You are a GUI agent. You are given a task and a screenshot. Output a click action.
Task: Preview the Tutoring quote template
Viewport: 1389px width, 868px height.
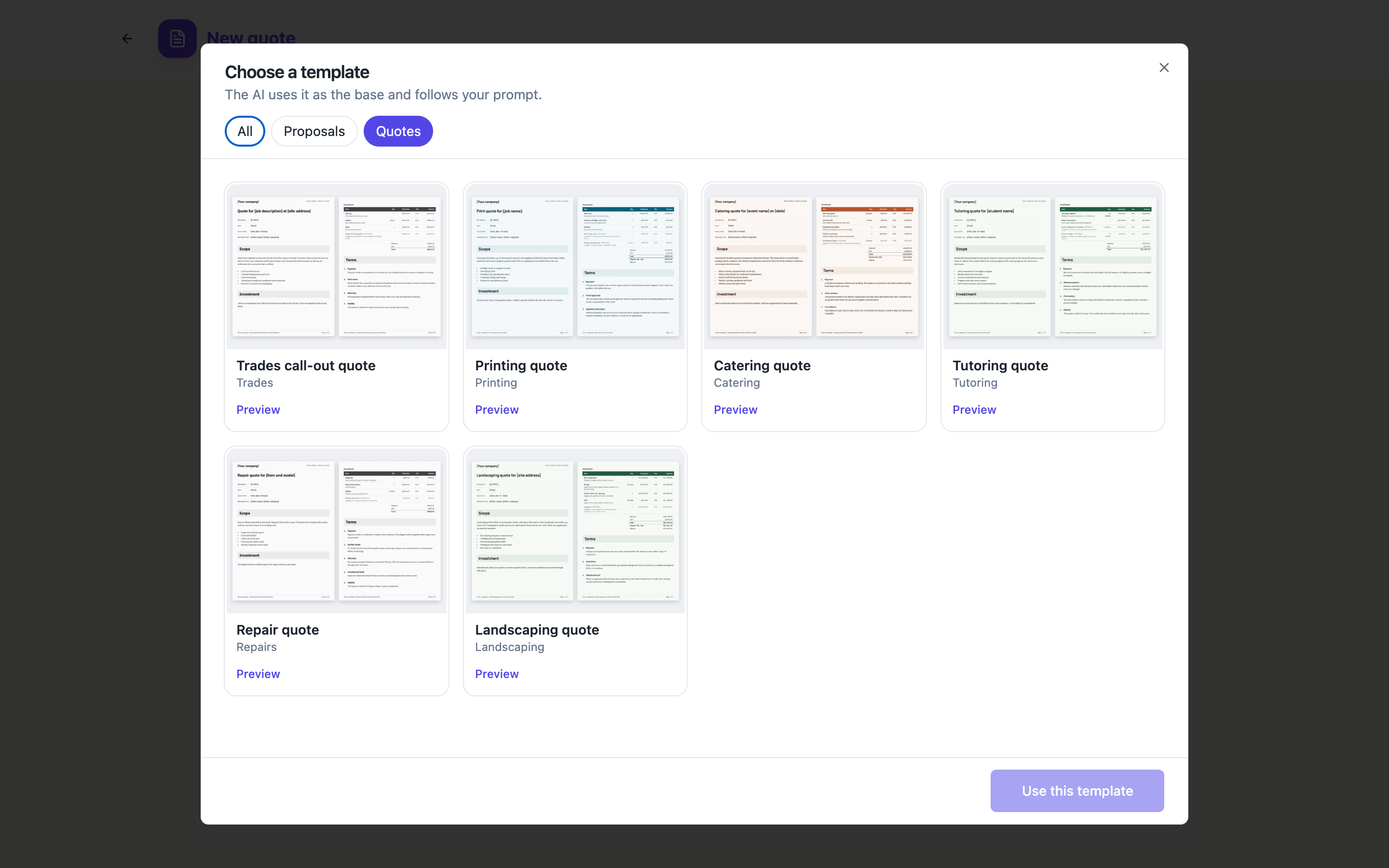point(975,409)
